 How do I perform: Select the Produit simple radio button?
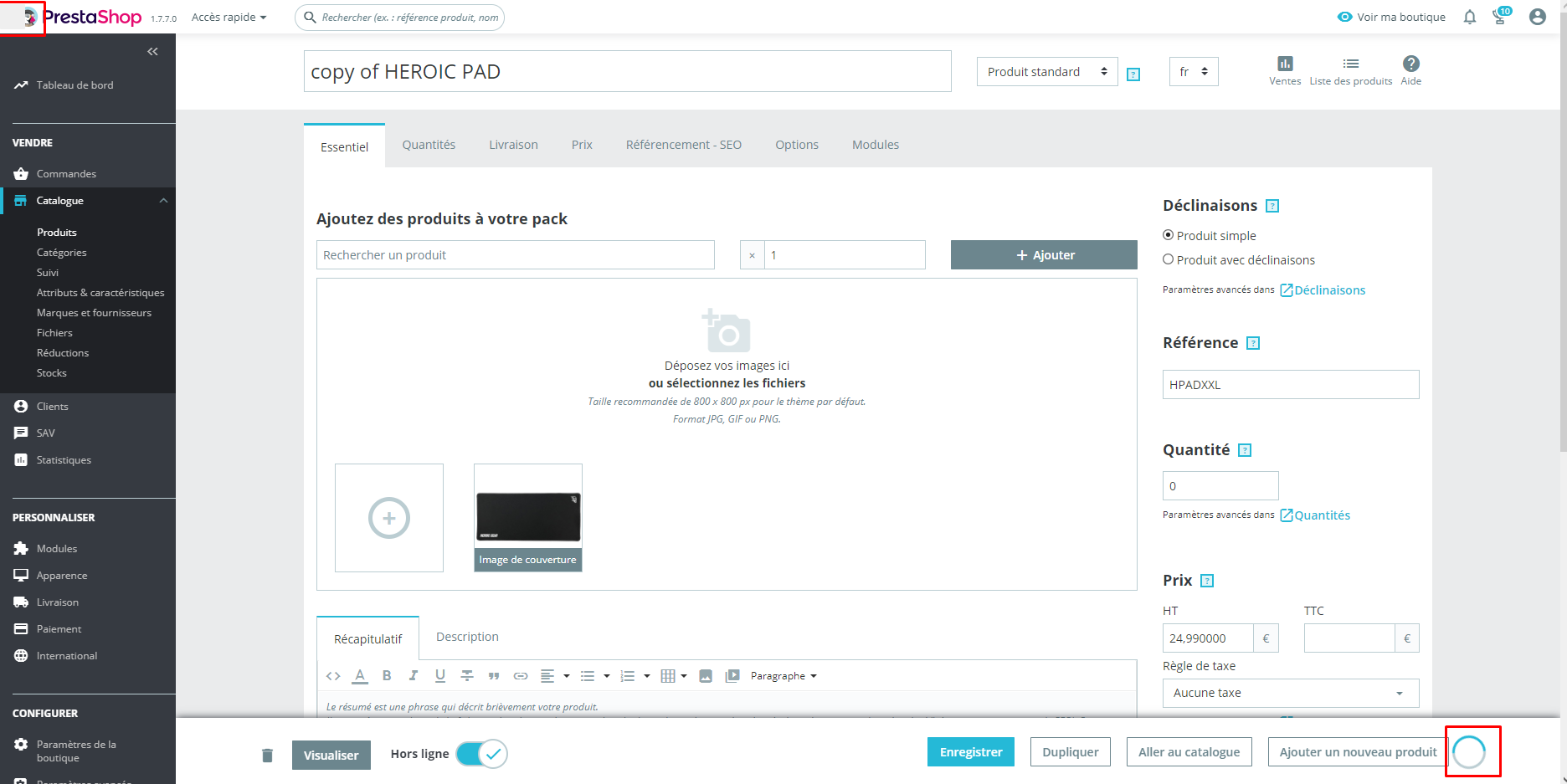pos(1168,235)
